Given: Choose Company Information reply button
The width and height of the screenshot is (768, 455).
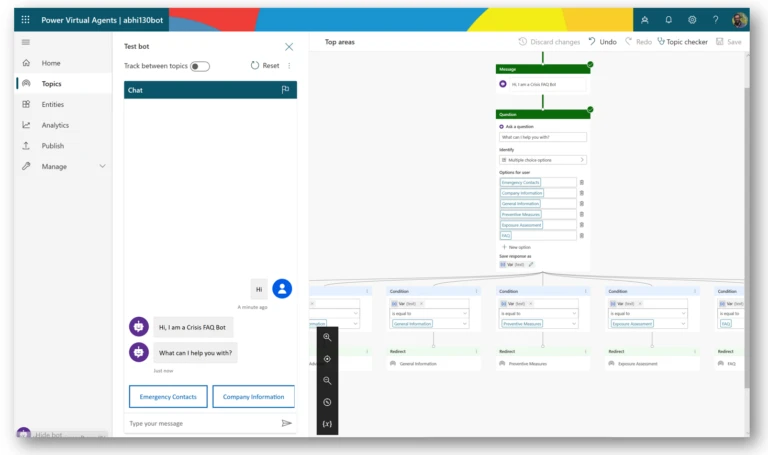Looking at the screenshot, I should coord(253,397).
